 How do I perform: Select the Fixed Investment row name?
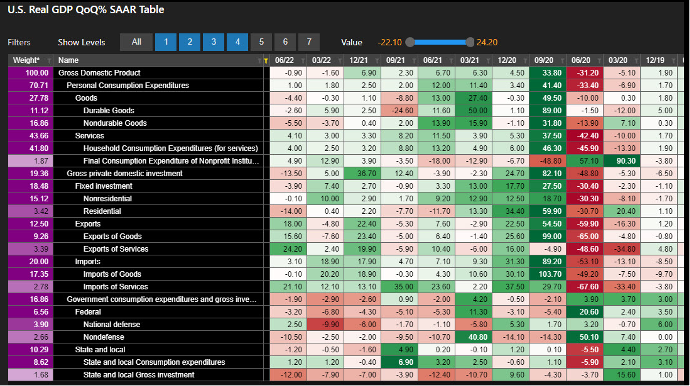click(104, 186)
